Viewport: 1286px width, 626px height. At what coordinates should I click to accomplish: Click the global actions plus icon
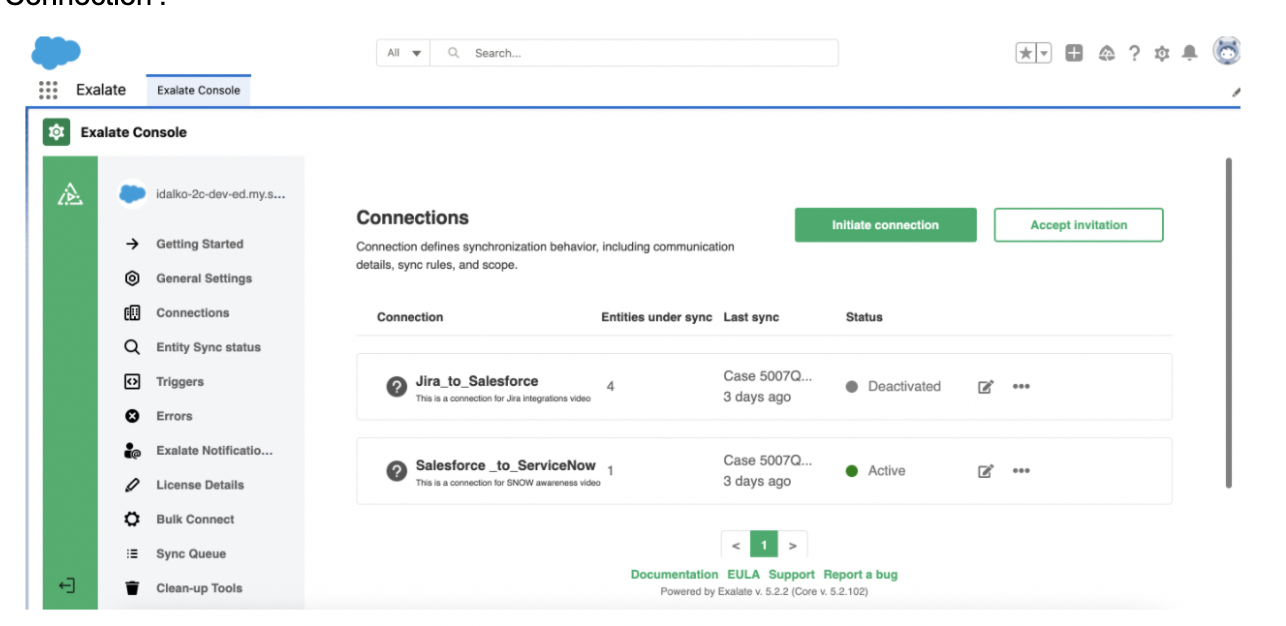point(1074,54)
